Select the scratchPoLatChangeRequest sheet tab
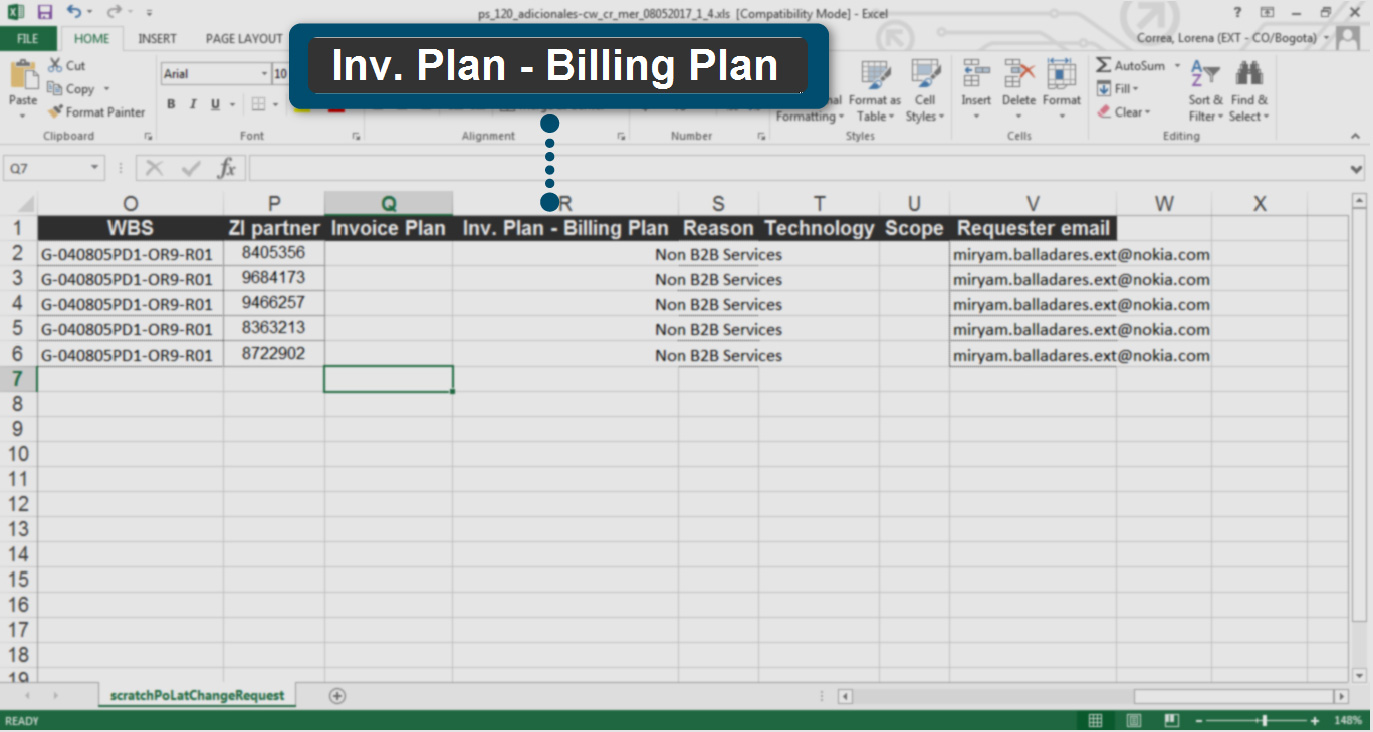Viewport: 1373px width, 732px height. 197,695
